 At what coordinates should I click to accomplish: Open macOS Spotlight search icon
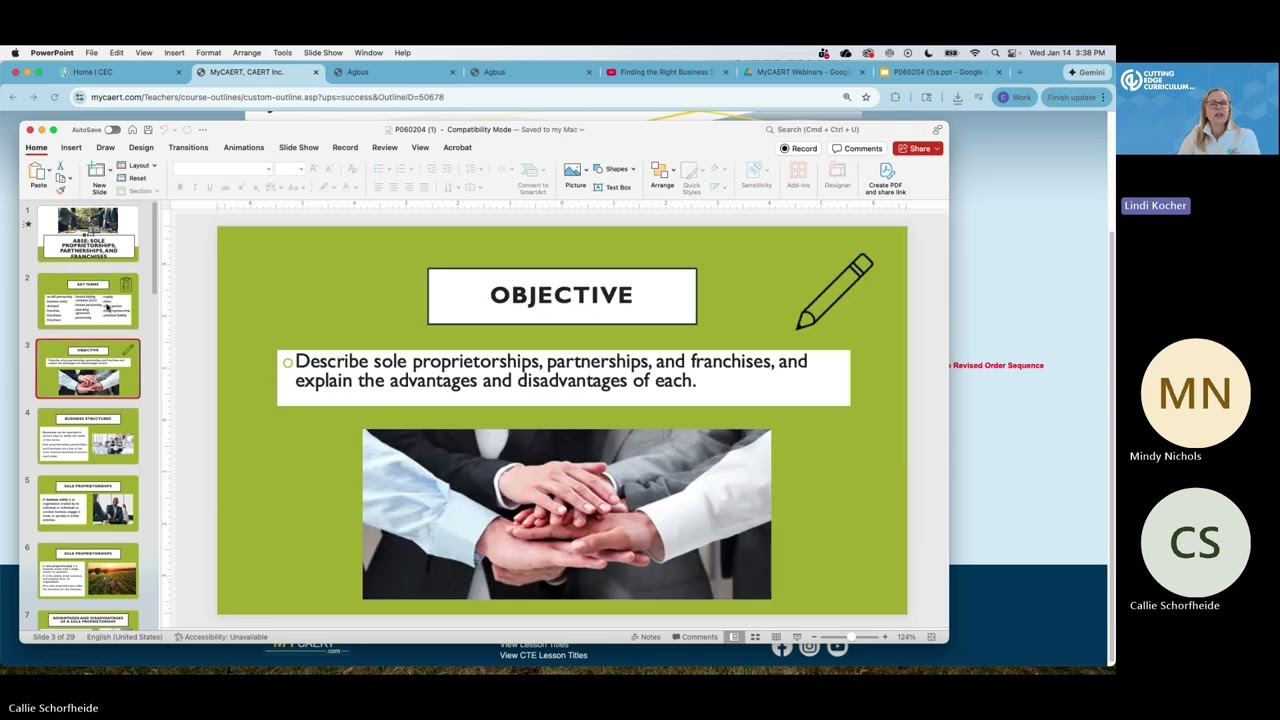coord(995,53)
